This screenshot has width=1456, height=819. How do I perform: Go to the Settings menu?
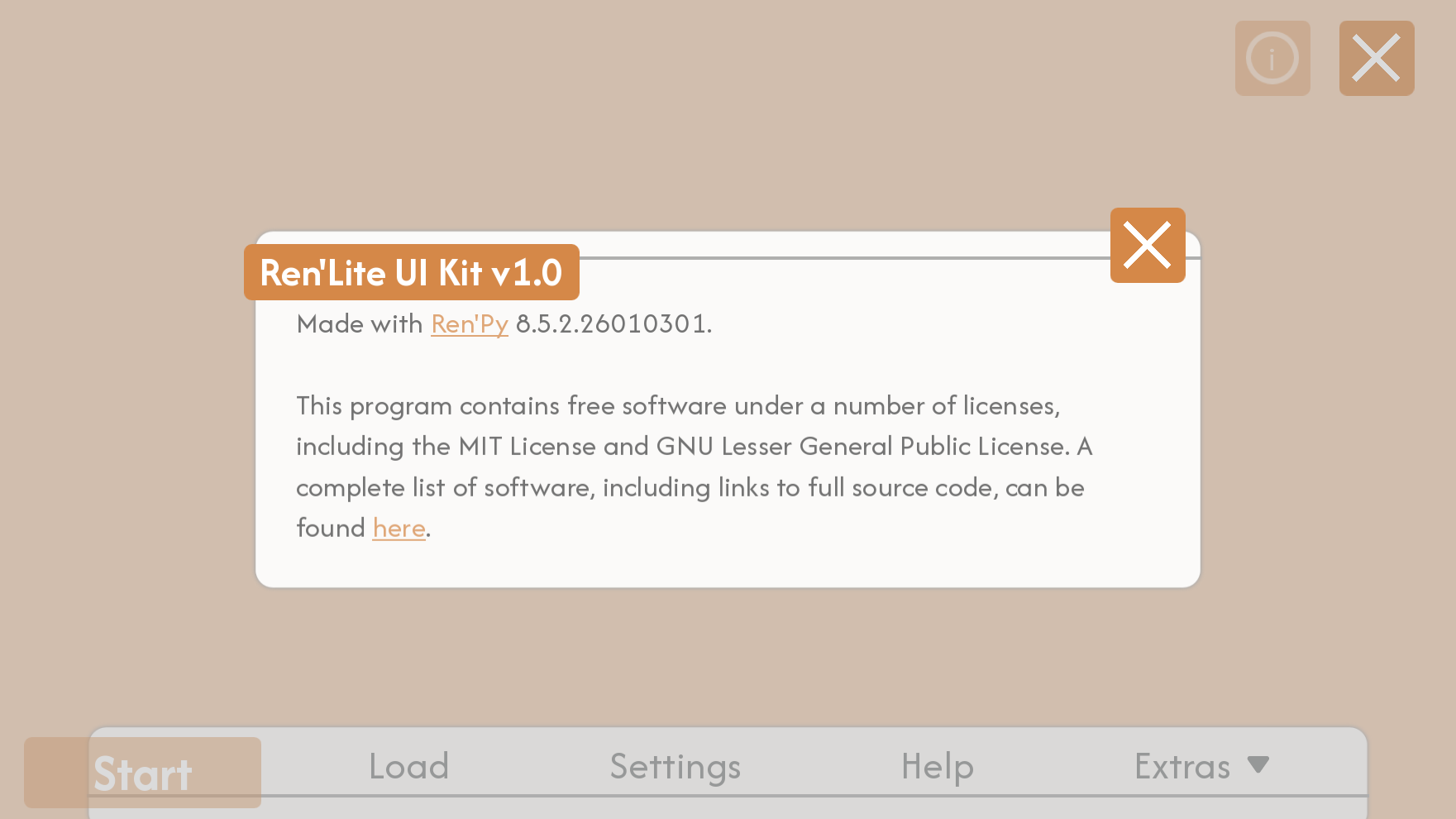[x=675, y=766]
